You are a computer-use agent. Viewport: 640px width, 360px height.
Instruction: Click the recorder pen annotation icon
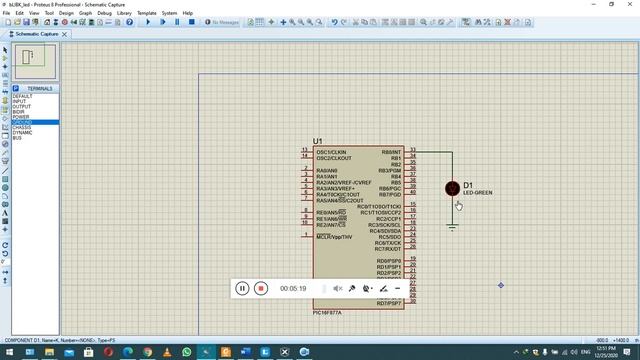[383, 289]
